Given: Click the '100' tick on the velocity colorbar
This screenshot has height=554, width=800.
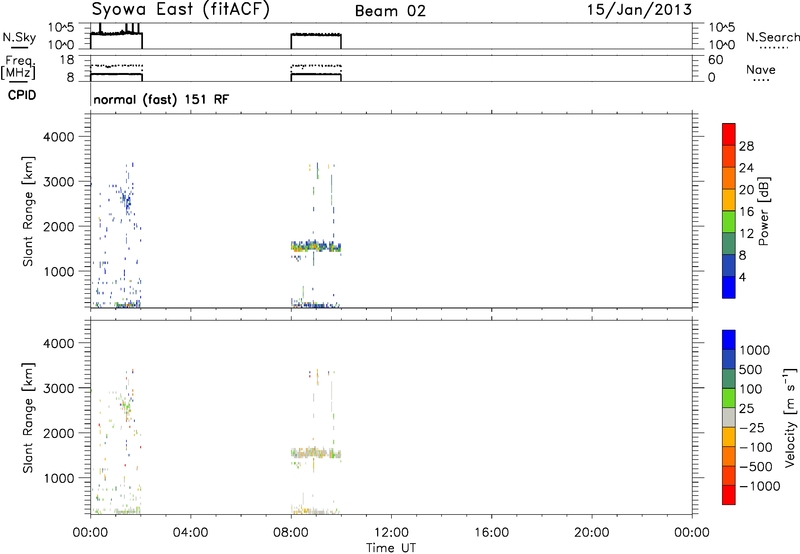Looking at the screenshot, I should pyautogui.click(x=751, y=389).
